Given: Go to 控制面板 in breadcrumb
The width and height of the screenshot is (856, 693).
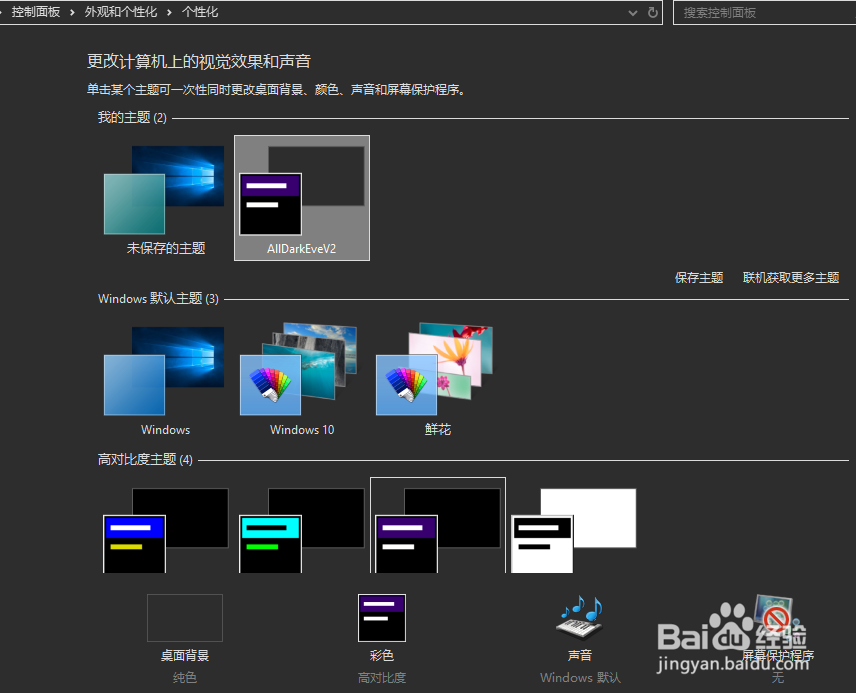Looking at the screenshot, I should click(35, 12).
